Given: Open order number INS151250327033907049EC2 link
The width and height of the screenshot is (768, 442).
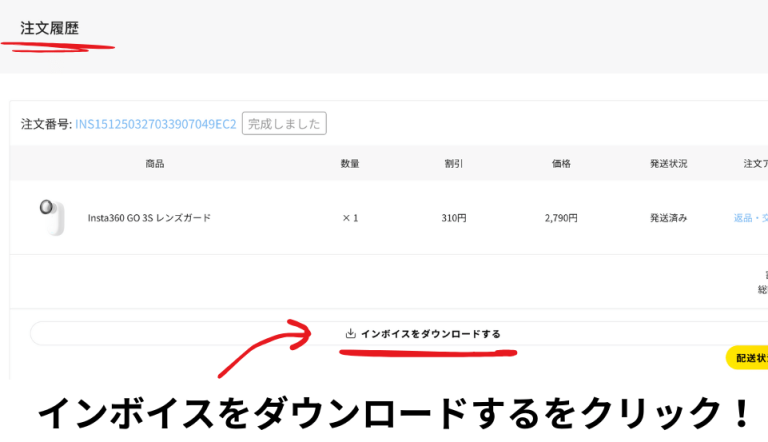Looking at the screenshot, I should 156,124.
